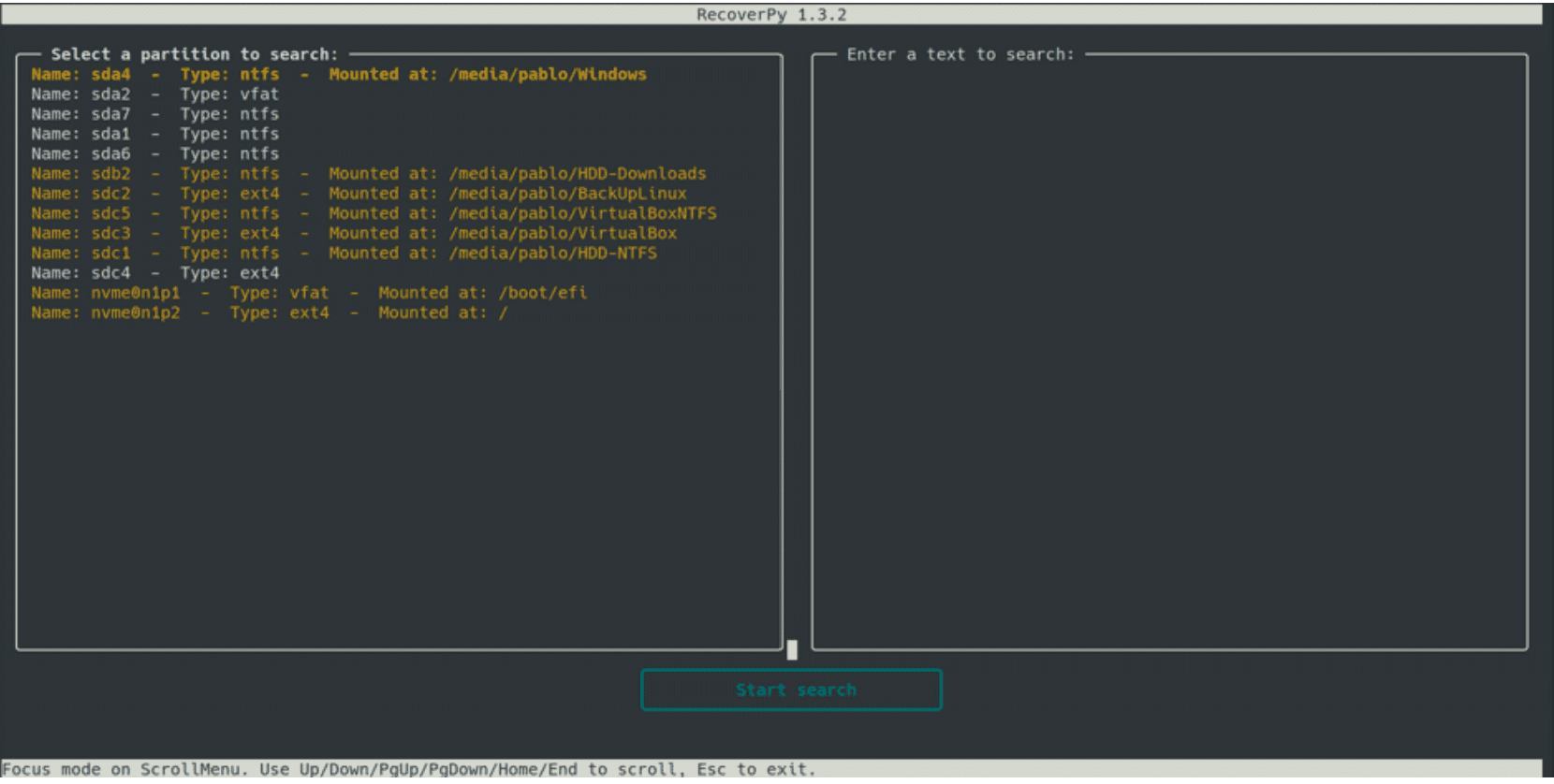Select nvme0n1p2 root ext4 partition
The height and width of the screenshot is (784, 1554).
269,312
